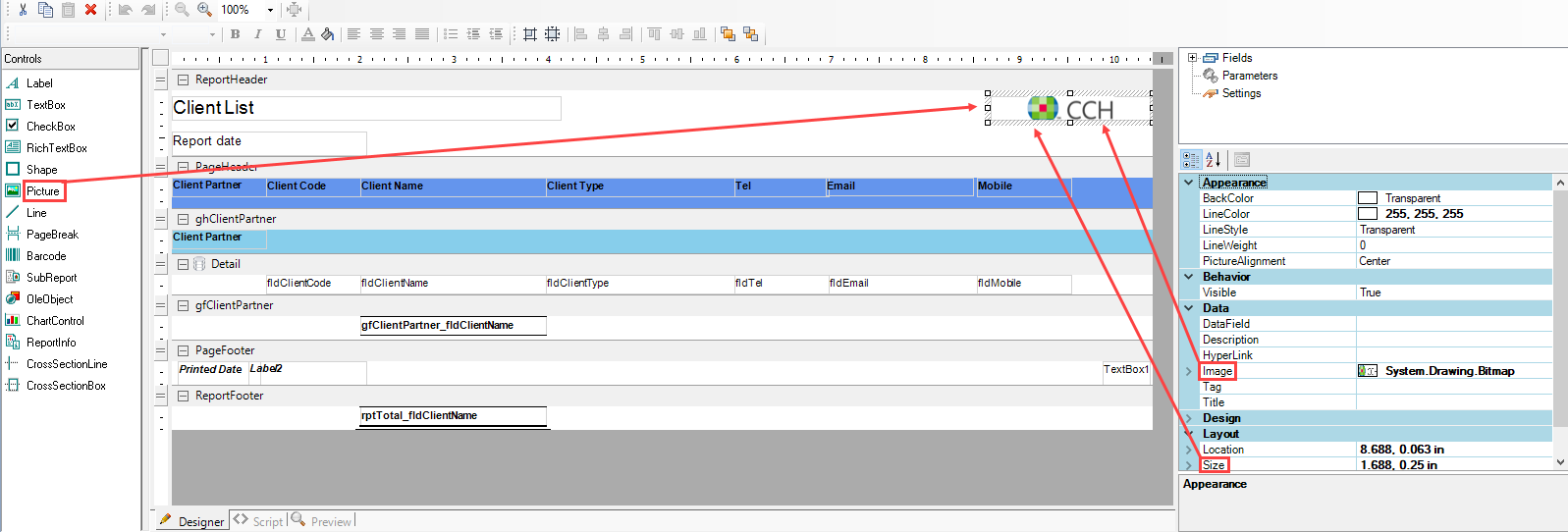The image size is (1568, 532).
Task: Select Settings in the report explorer
Action: (x=1241, y=93)
